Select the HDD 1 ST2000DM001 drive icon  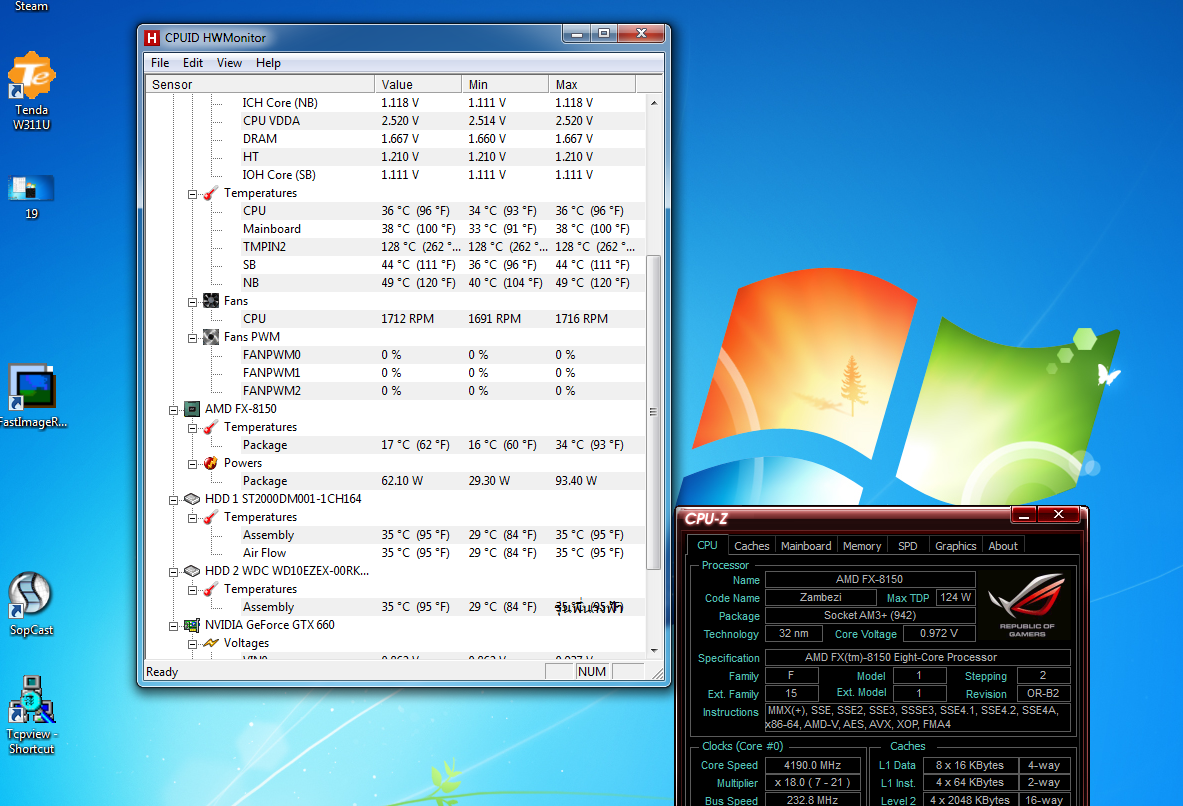192,499
